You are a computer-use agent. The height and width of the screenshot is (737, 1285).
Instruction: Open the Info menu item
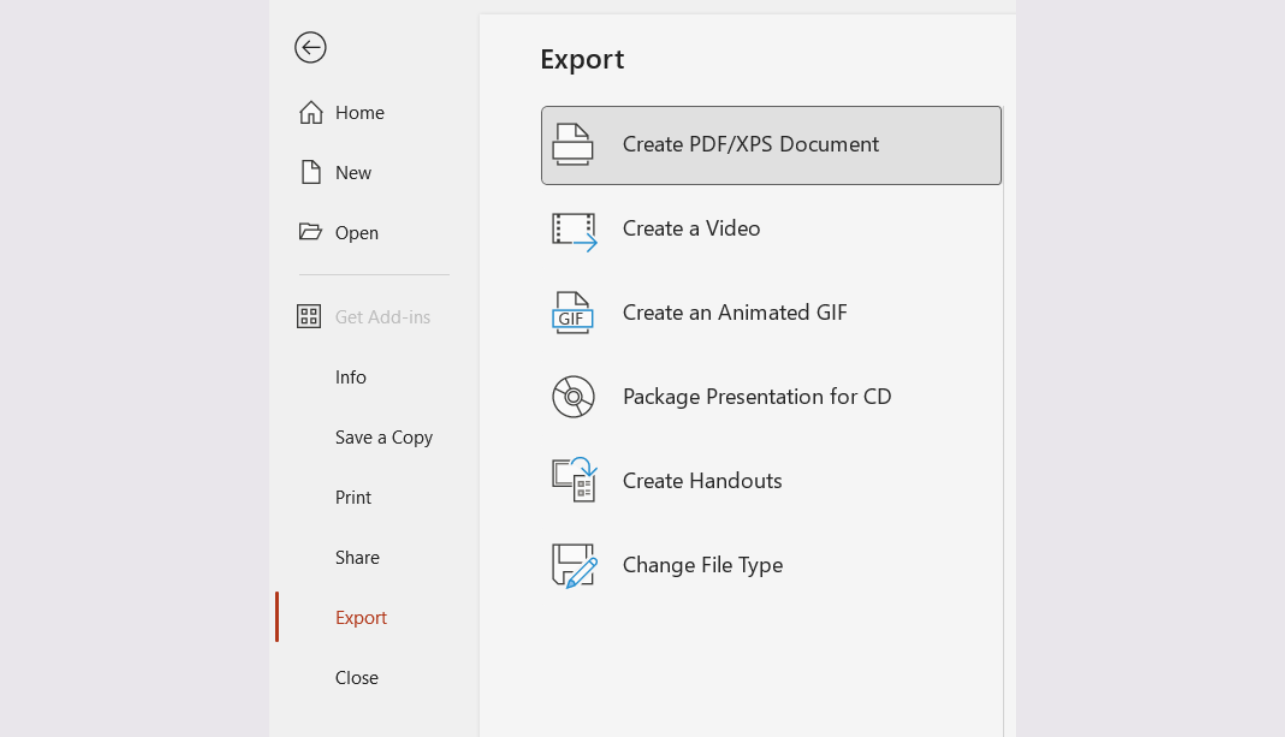point(350,377)
